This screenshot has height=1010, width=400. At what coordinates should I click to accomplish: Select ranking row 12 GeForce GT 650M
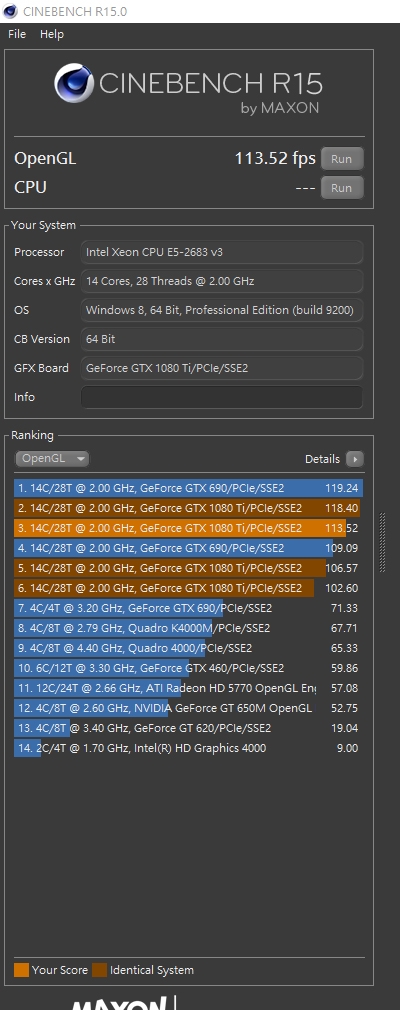(189, 708)
